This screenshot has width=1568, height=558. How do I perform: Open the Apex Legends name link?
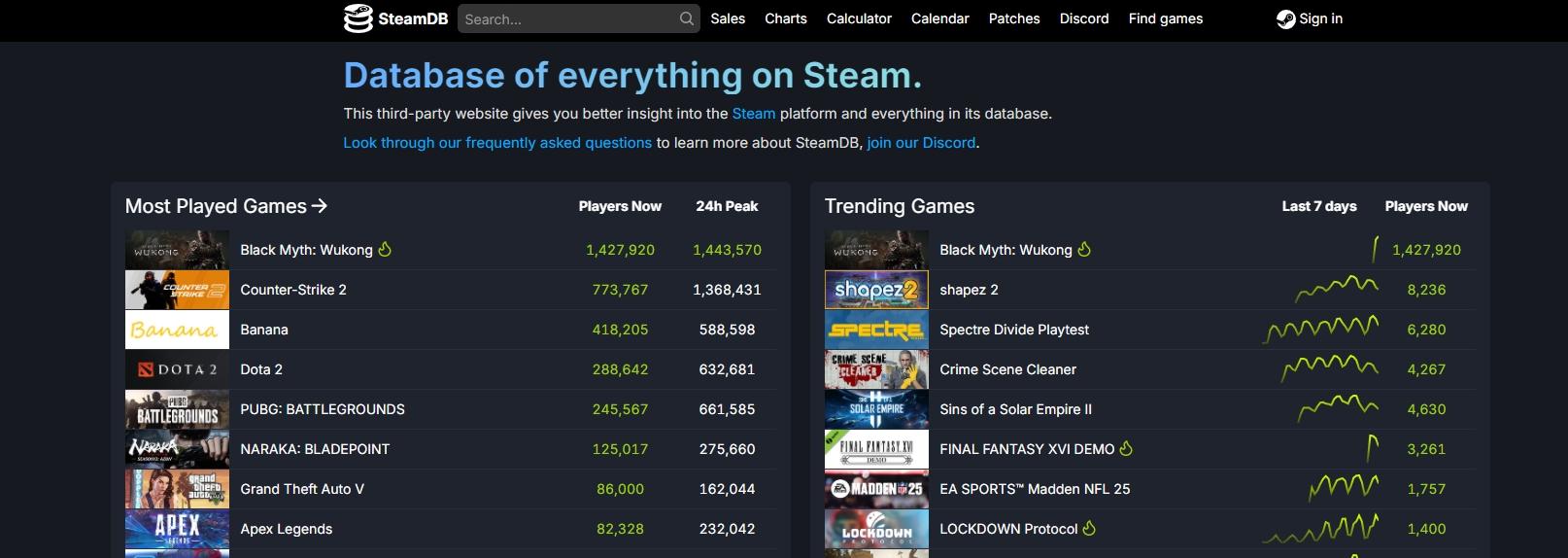(287, 529)
